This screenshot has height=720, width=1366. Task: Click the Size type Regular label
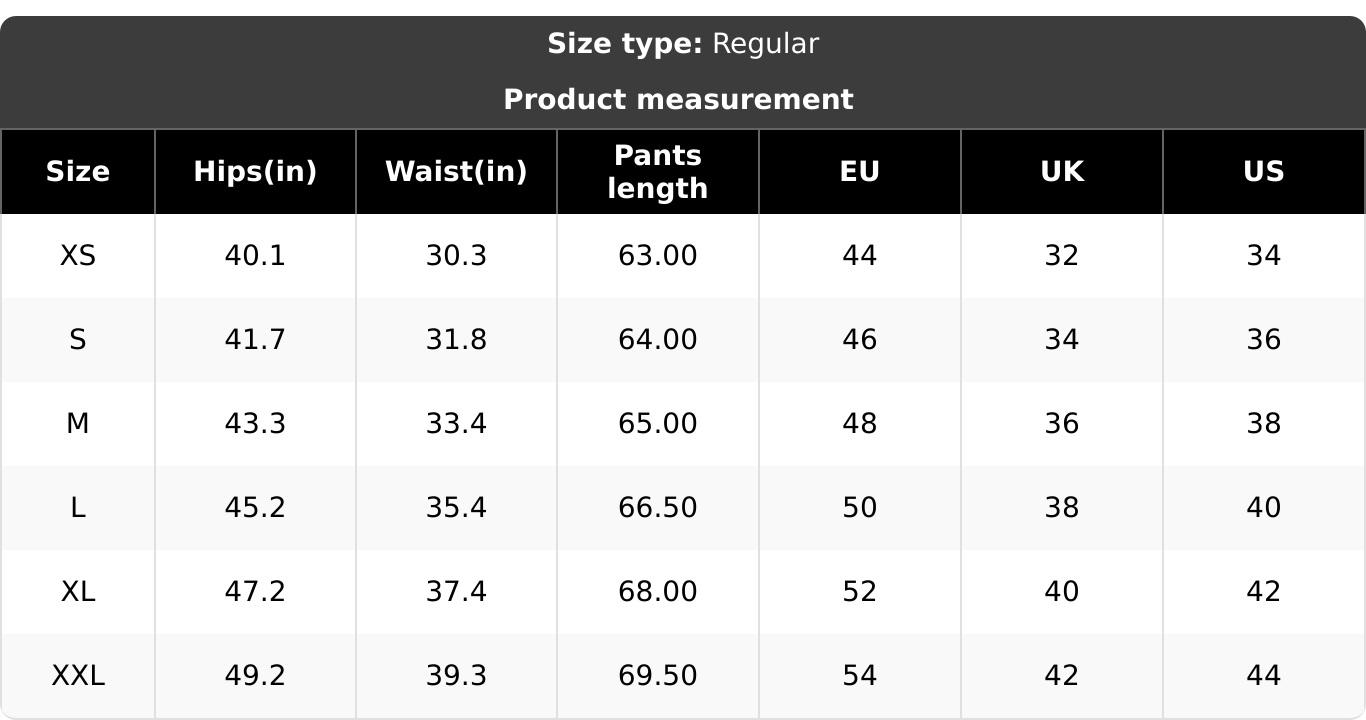click(683, 44)
